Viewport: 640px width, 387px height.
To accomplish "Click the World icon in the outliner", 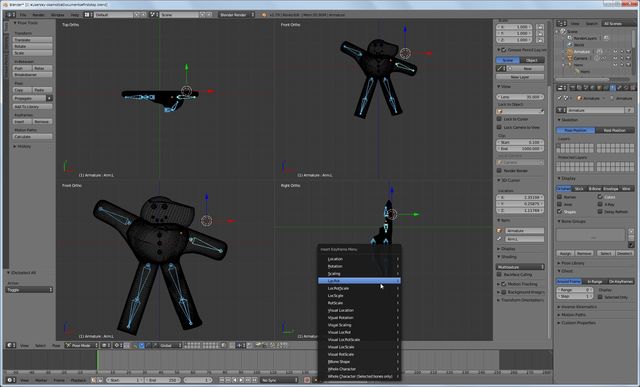I will 570,45.
